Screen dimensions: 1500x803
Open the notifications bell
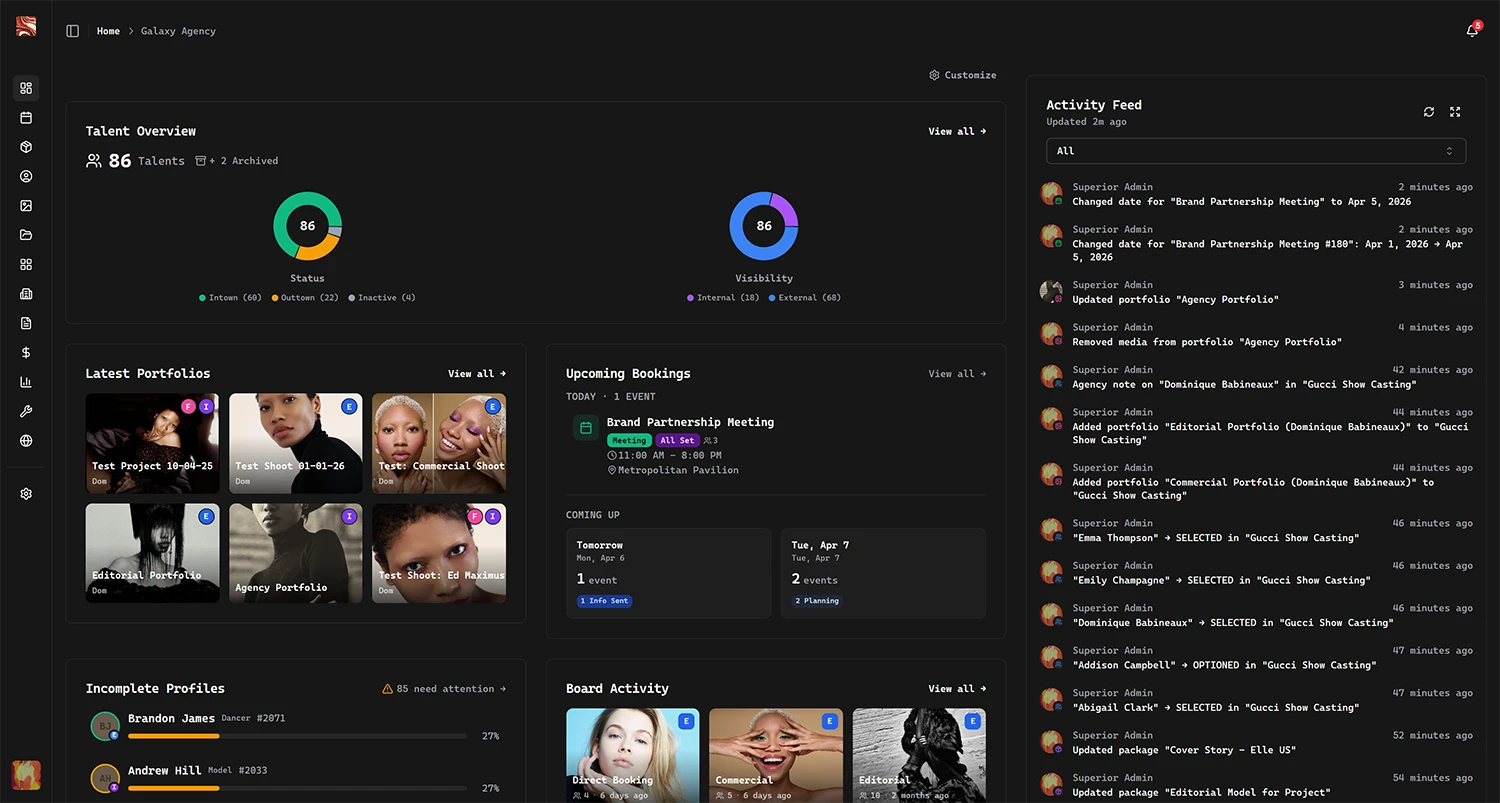[1472, 31]
